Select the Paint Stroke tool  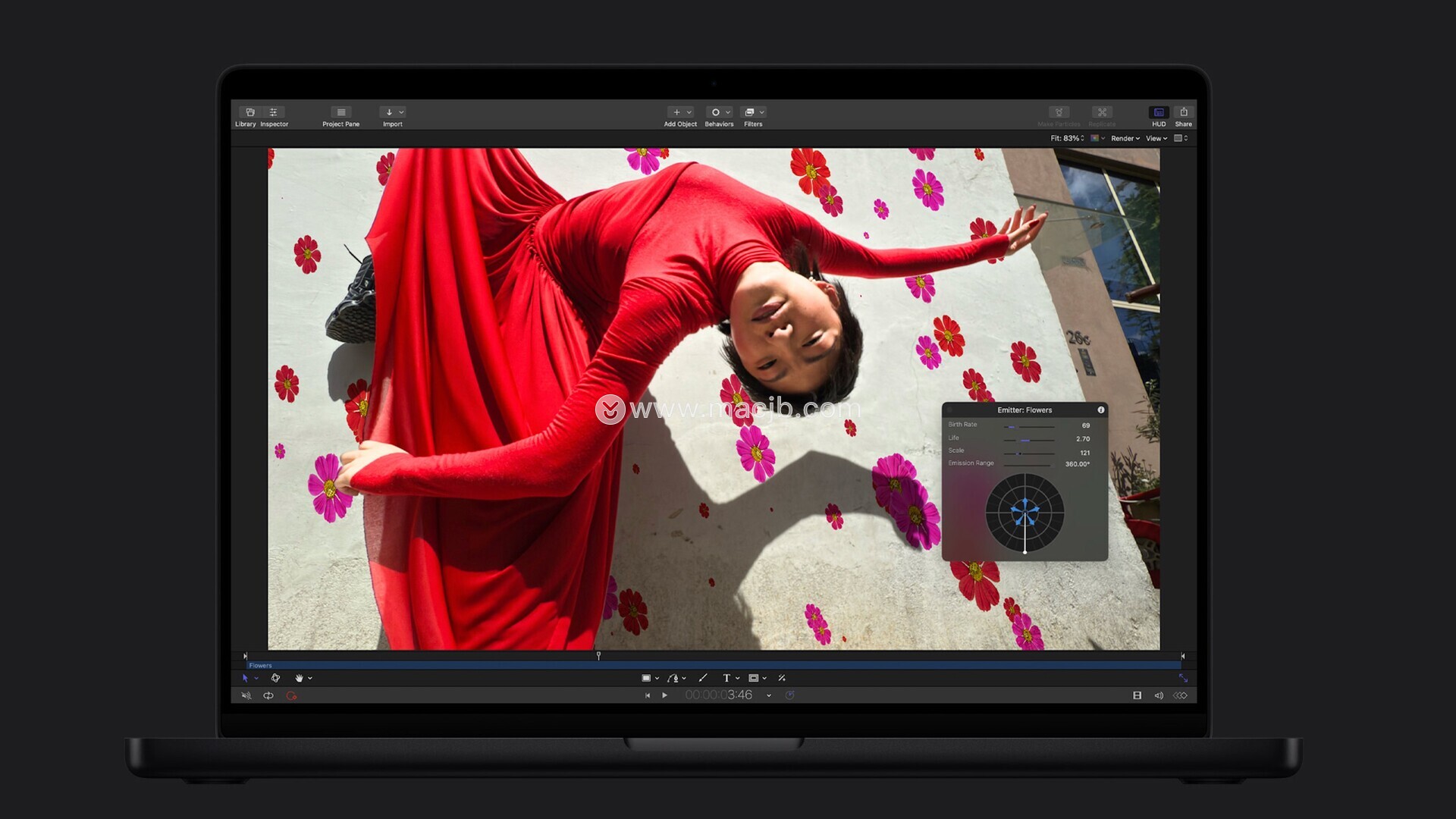click(702, 678)
